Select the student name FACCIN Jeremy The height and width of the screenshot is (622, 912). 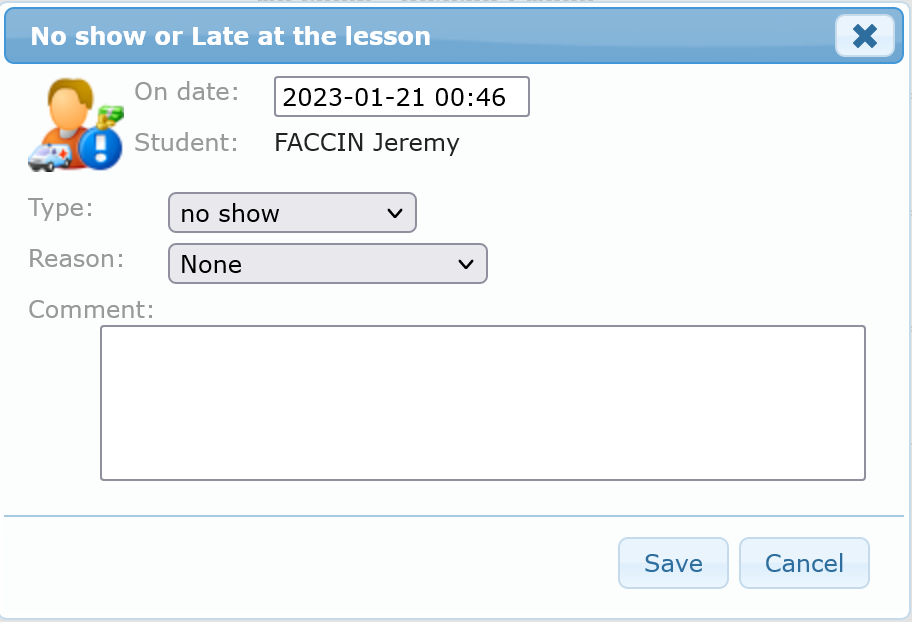click(366, 143)
